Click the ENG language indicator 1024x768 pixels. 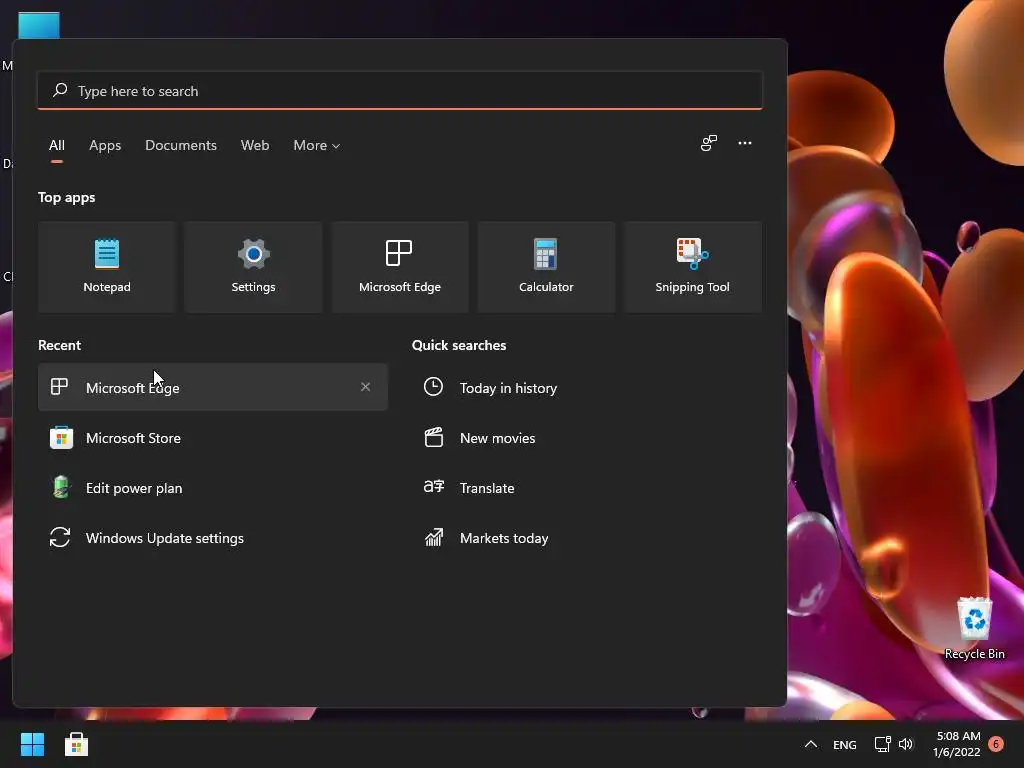pyautogui.click(x=844, y=744)
